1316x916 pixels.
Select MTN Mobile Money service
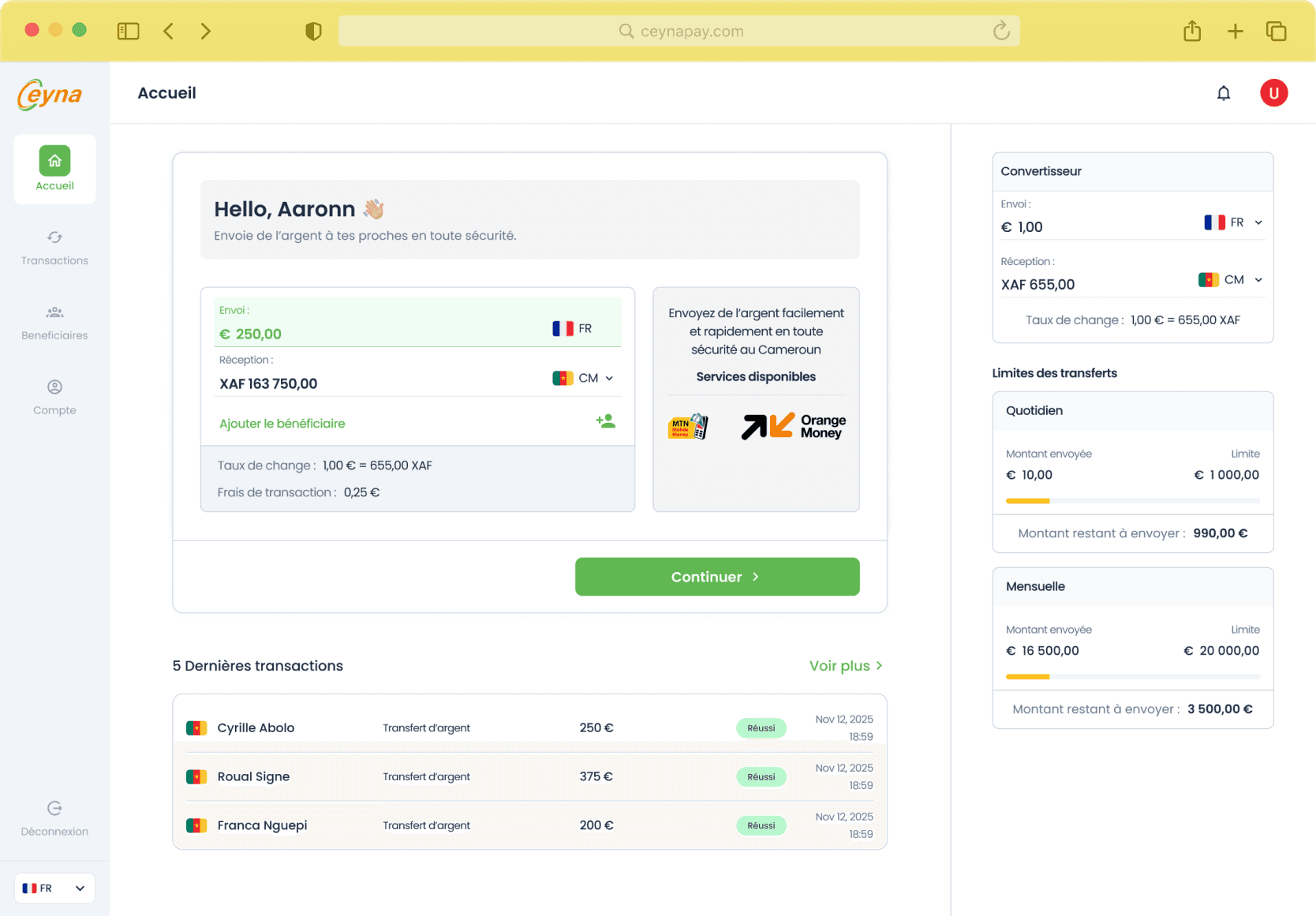[x=688, y=426]
